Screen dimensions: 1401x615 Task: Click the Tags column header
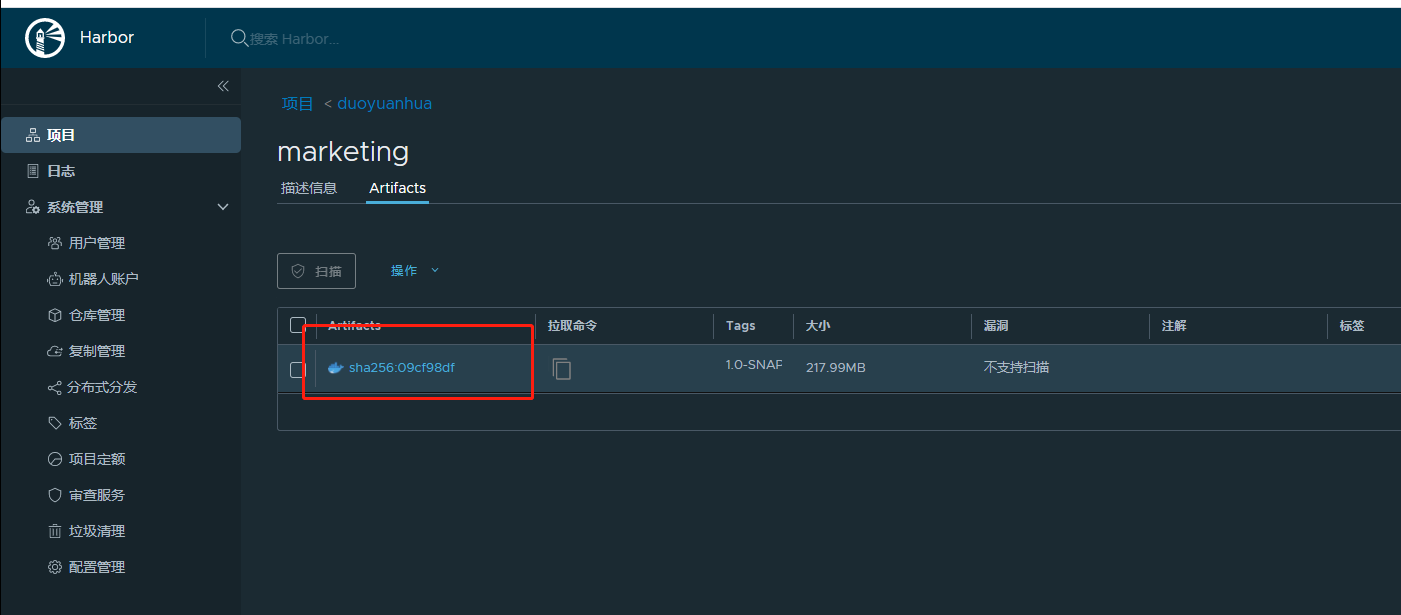pos(741,326)
